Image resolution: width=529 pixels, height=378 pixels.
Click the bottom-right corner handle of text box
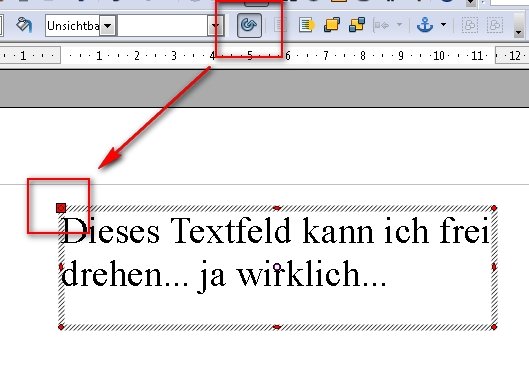494,327
